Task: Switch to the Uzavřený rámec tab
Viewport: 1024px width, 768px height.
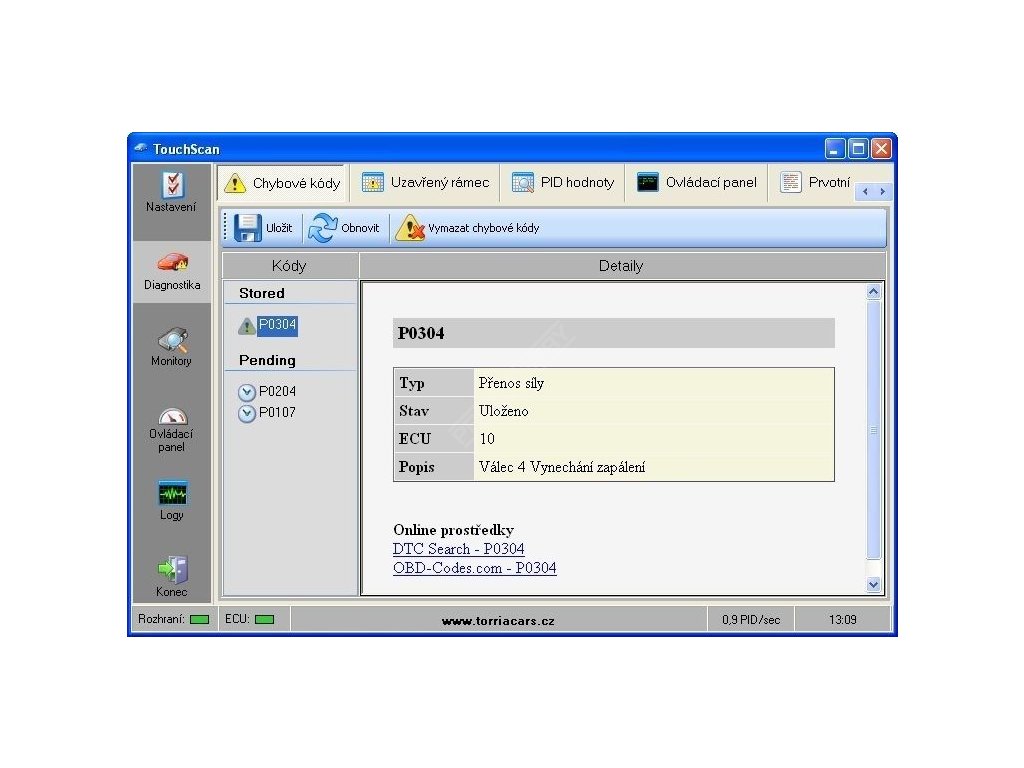Action: tap(425, 183)
